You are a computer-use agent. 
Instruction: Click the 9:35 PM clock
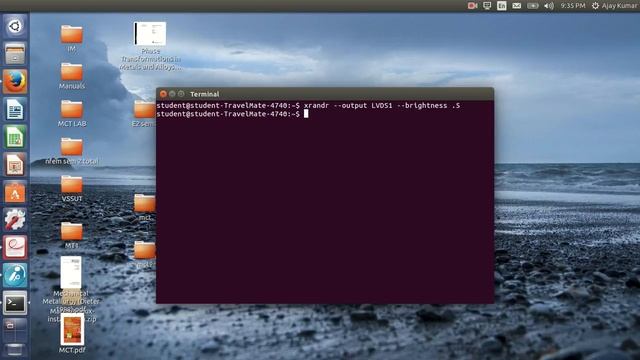point(573,6)
